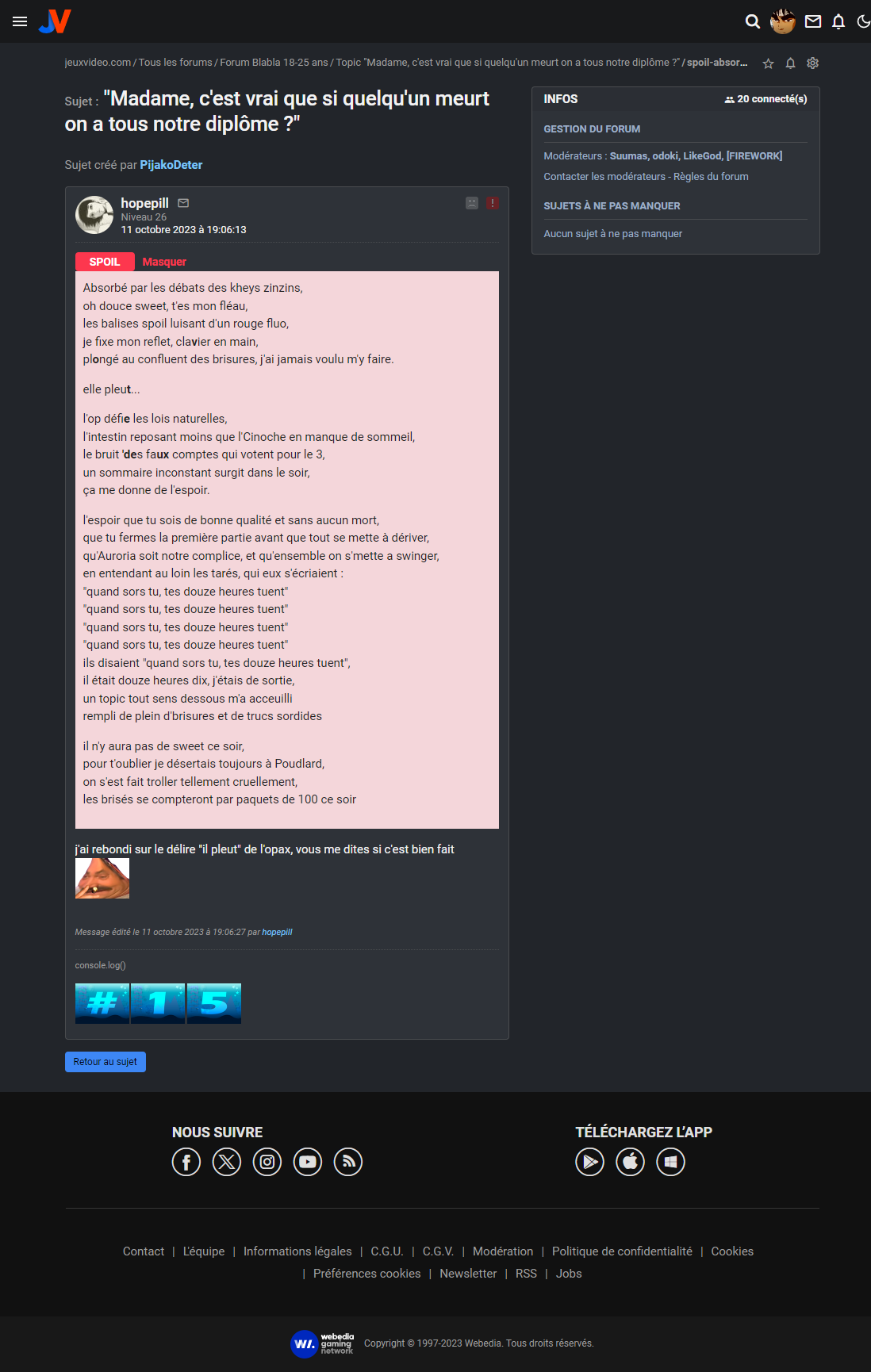Open Tous les forums breadcrumb

coord(175,63)
